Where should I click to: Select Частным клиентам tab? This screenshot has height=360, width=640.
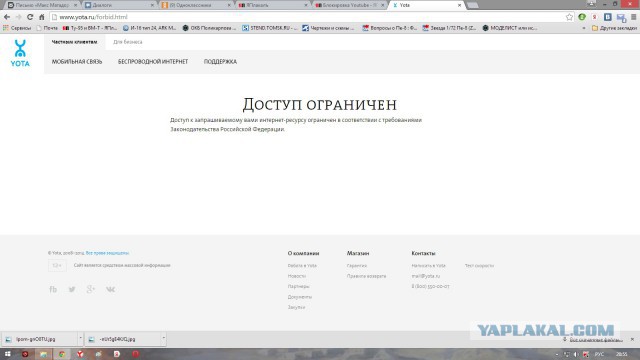pos(74,42)
